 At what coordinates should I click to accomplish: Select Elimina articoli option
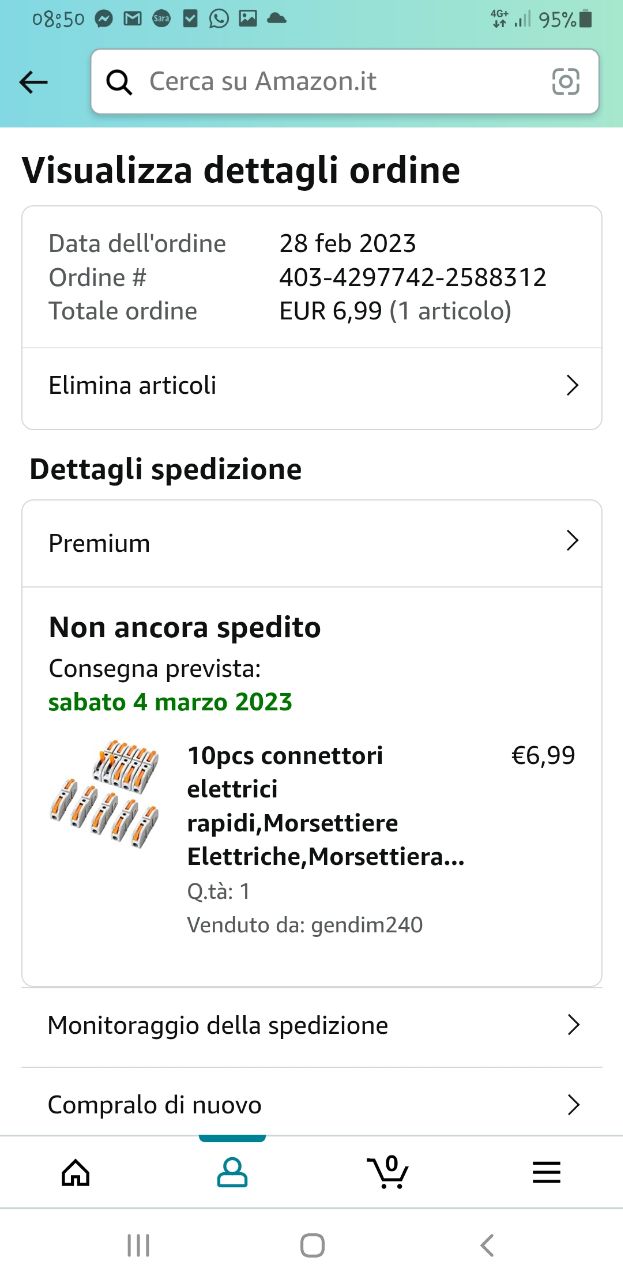(x=133, y=386)
